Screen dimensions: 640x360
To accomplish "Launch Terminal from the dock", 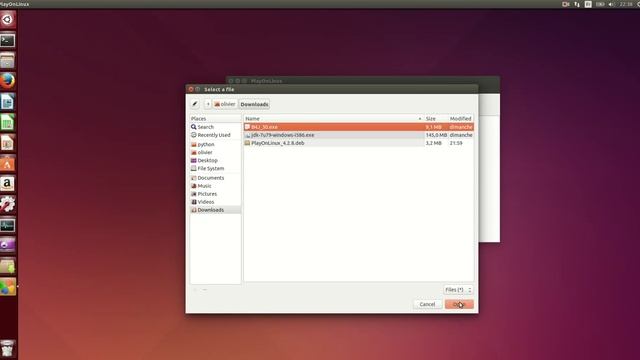I will pos(8,40).
